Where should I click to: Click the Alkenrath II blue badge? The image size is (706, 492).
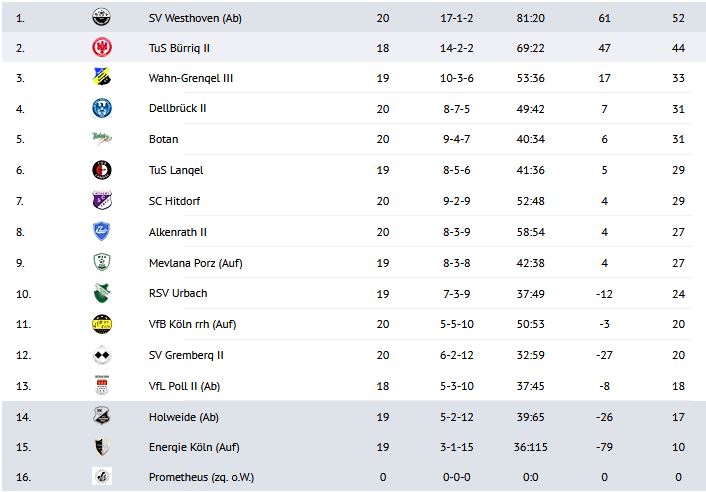click(101, 232)
